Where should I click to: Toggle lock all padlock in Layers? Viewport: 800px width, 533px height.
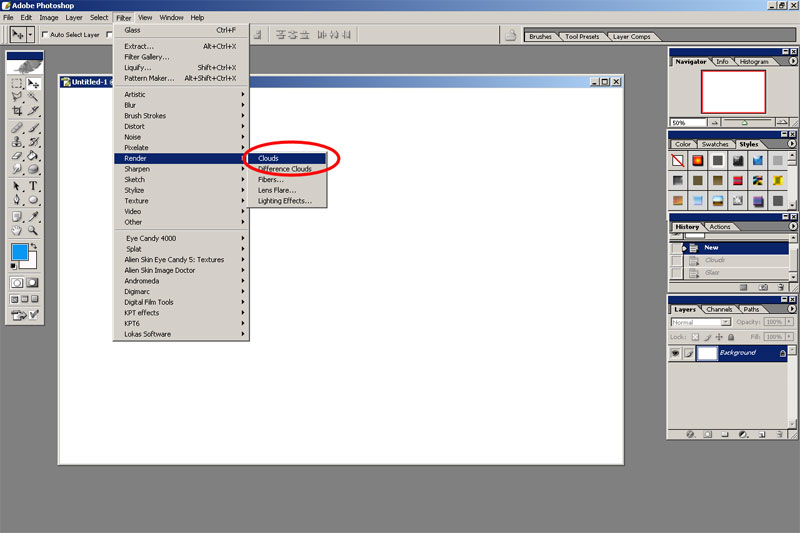coord(731,337)
